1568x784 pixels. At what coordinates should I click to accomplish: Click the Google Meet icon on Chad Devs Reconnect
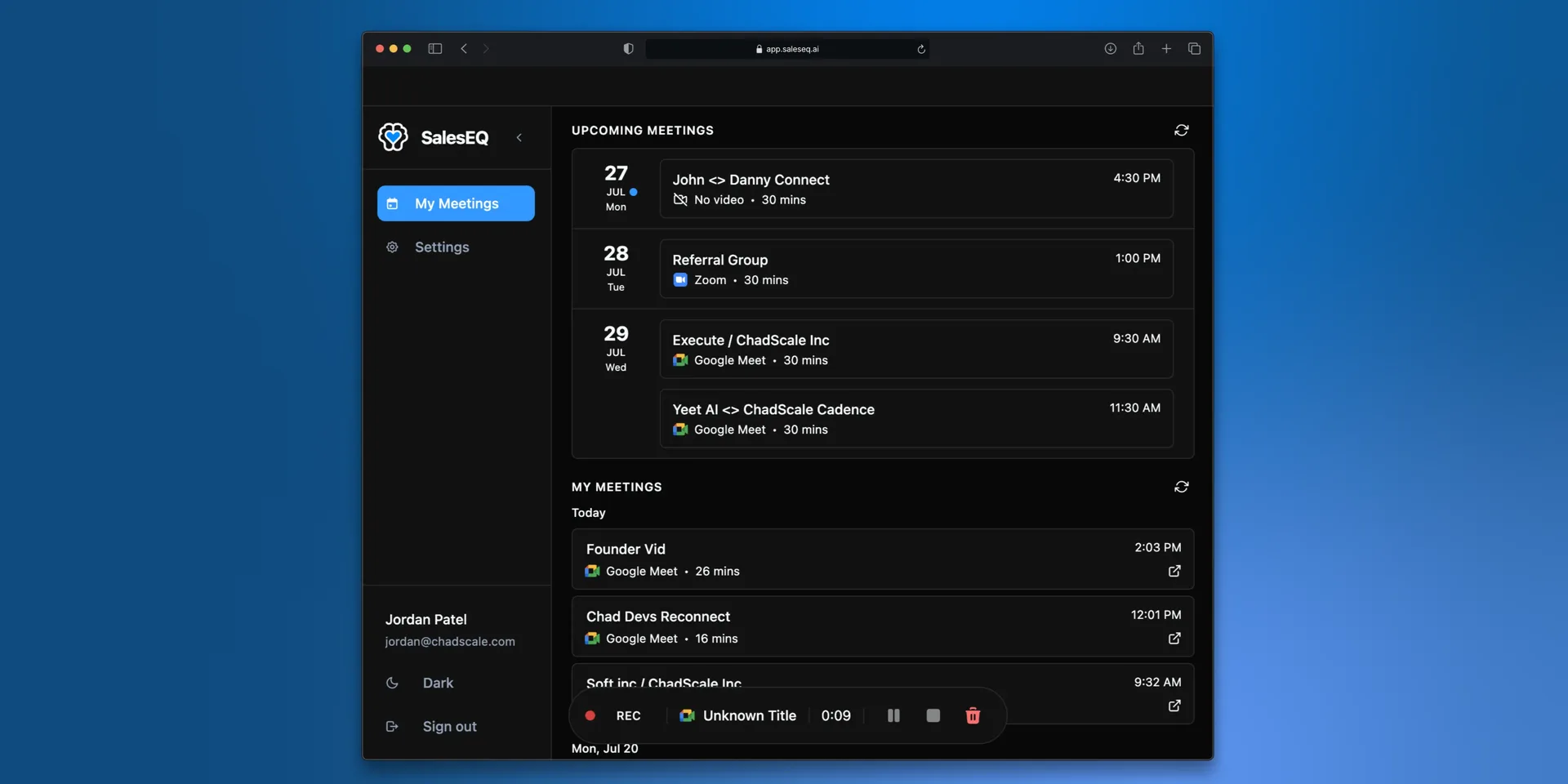pos(593,639)
